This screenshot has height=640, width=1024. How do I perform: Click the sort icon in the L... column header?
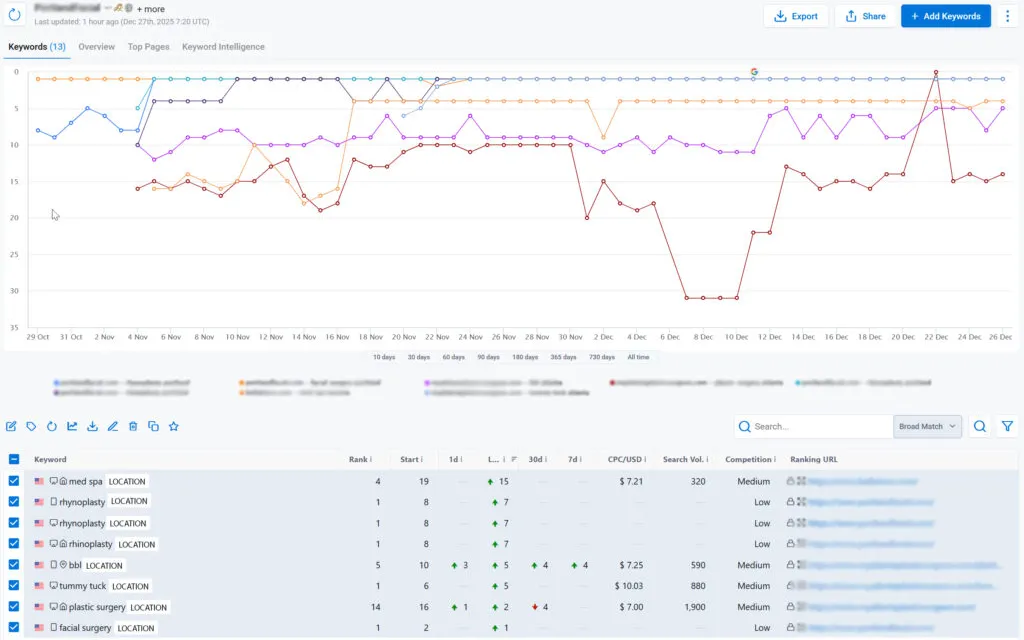(x=514, y=459)
